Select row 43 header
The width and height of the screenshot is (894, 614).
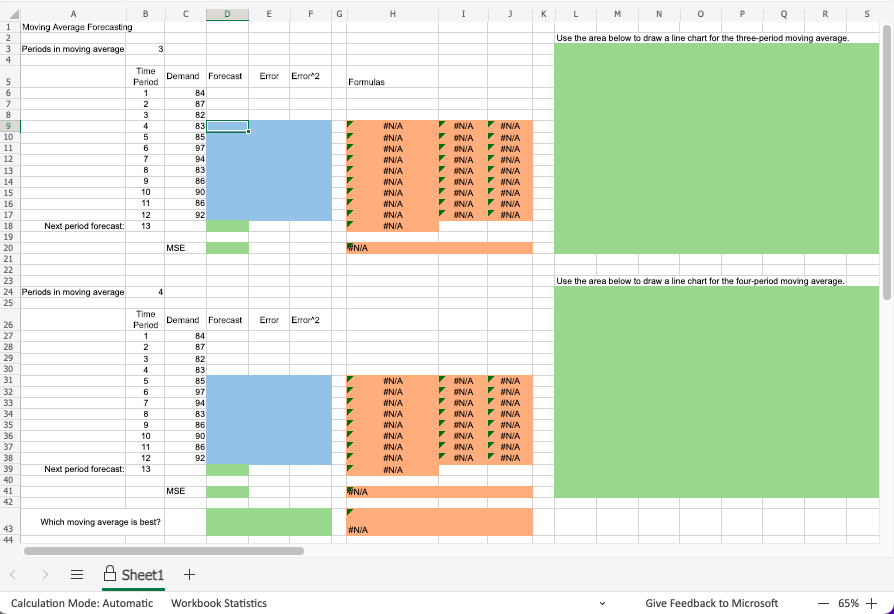click(9, 522)
